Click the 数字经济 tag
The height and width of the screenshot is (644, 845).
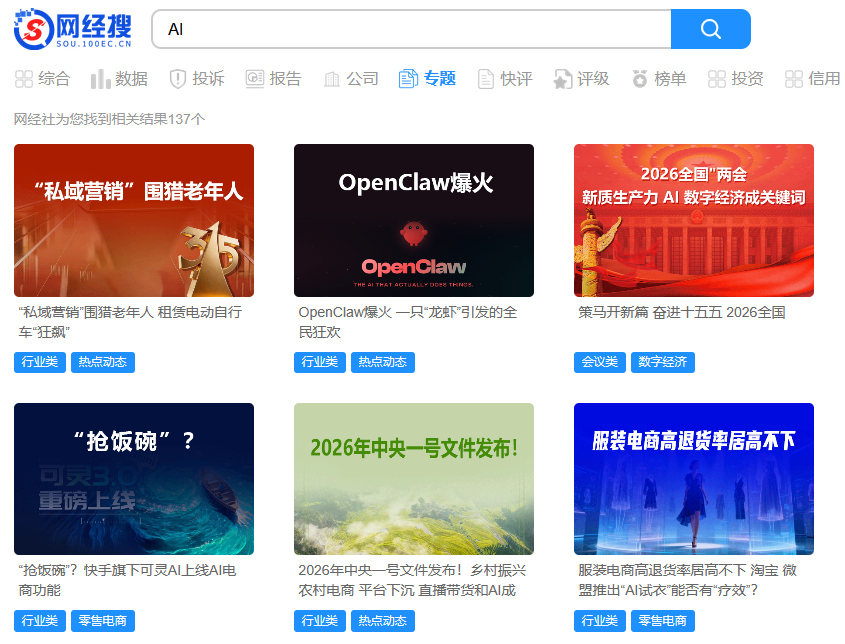(662, 364)
